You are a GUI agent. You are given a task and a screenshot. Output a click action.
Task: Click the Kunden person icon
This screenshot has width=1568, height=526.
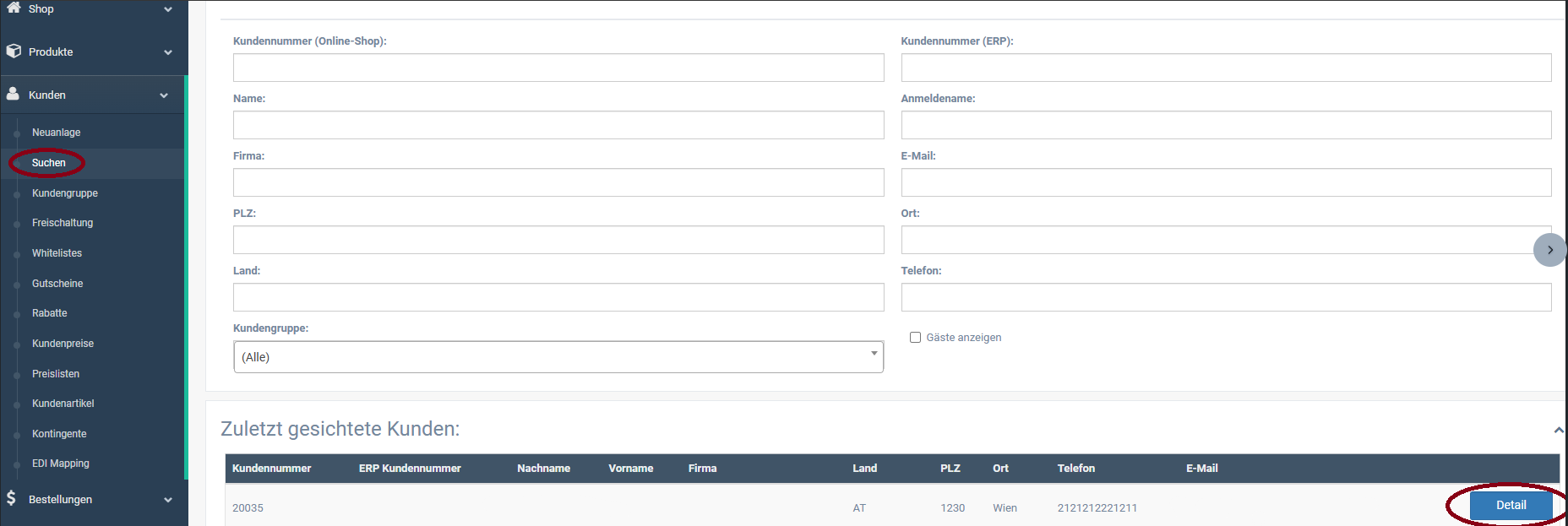pos(13,94)
